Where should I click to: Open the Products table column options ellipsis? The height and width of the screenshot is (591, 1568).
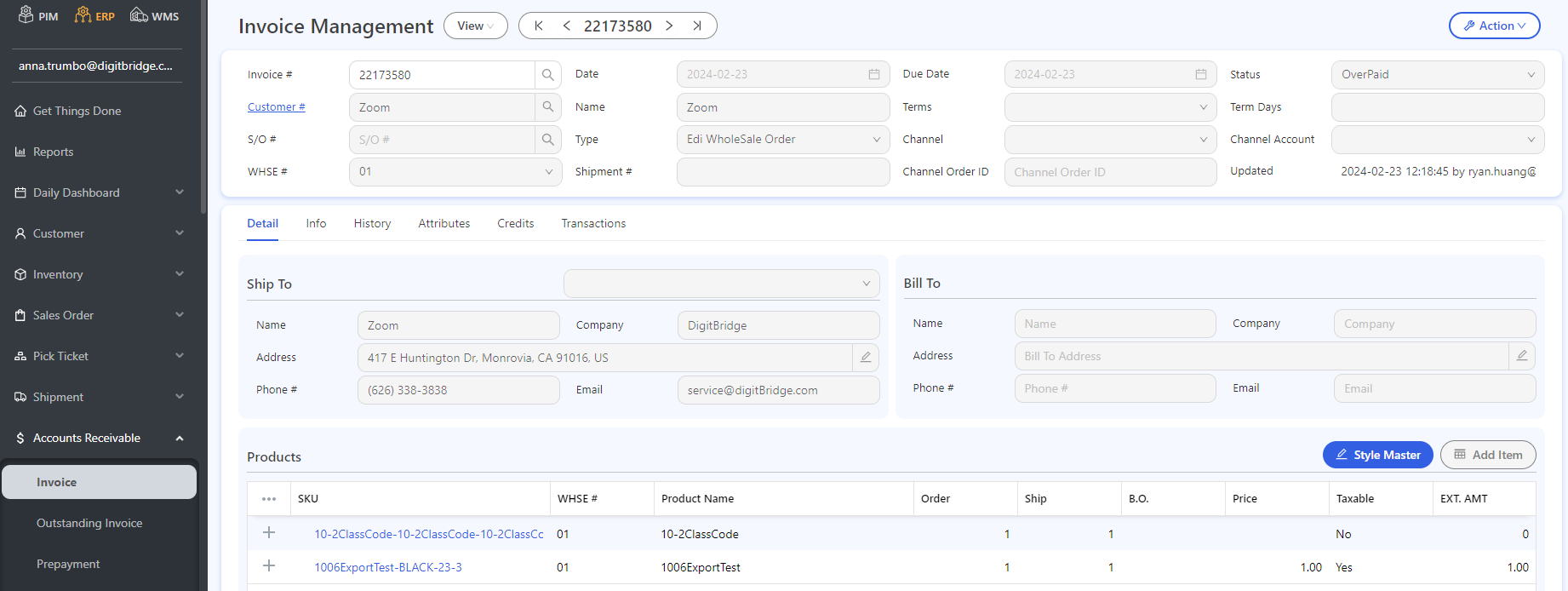pyautogui.click(x=269, y=499)
